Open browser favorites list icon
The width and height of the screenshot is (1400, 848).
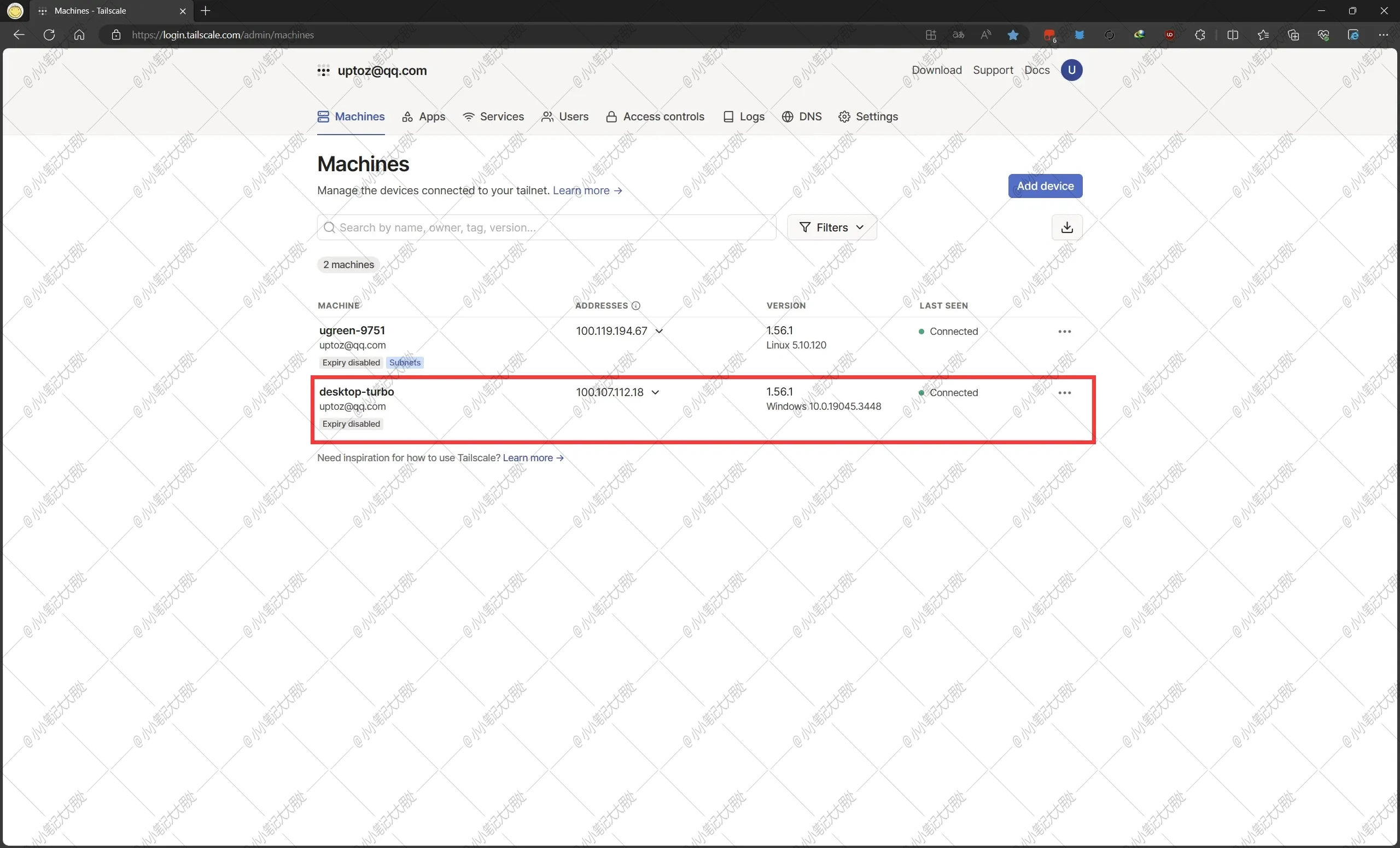pos(1263,34)
